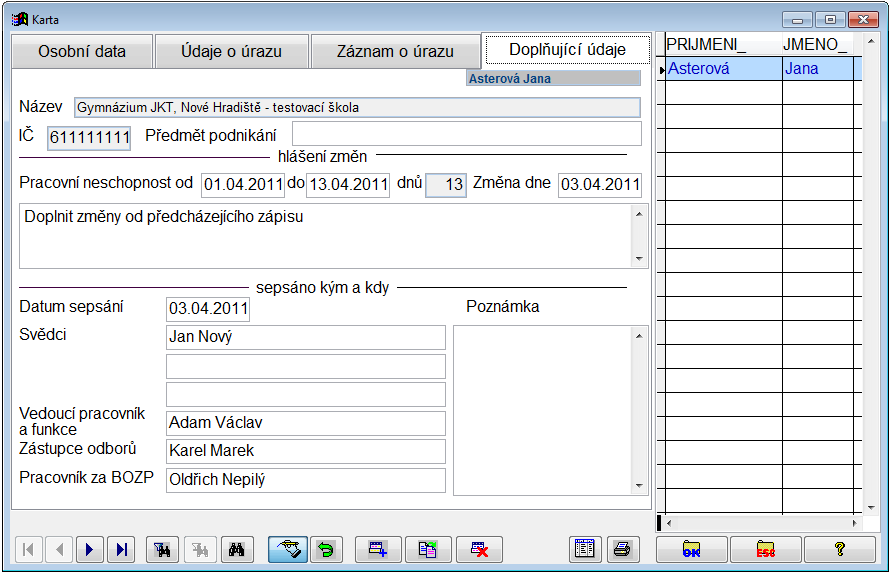892x573 pixels.
Task: Open the Údaje o úrazu tab
Action: click(231, 52)
